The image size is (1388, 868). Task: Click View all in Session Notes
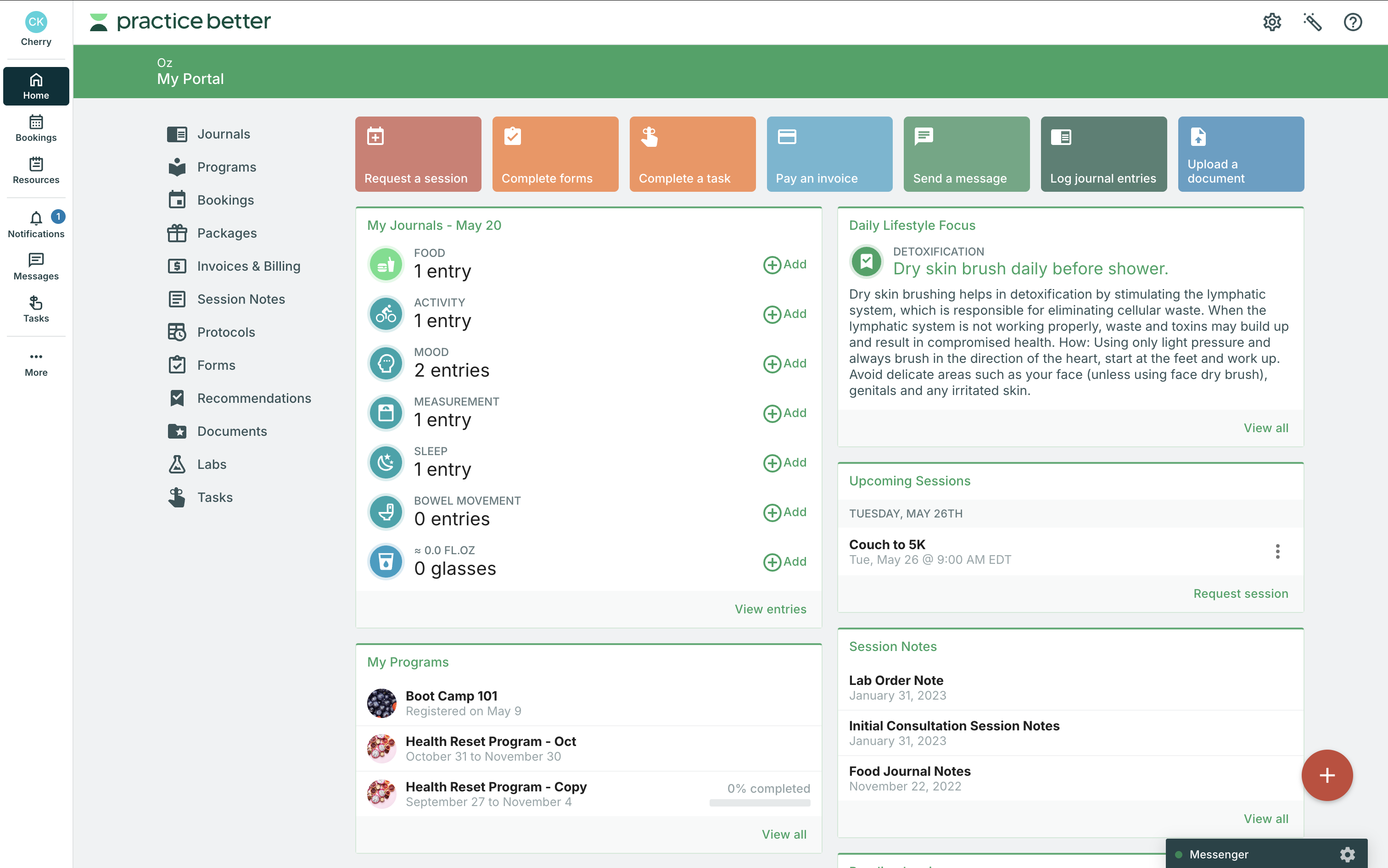(x=1266, y=818)
